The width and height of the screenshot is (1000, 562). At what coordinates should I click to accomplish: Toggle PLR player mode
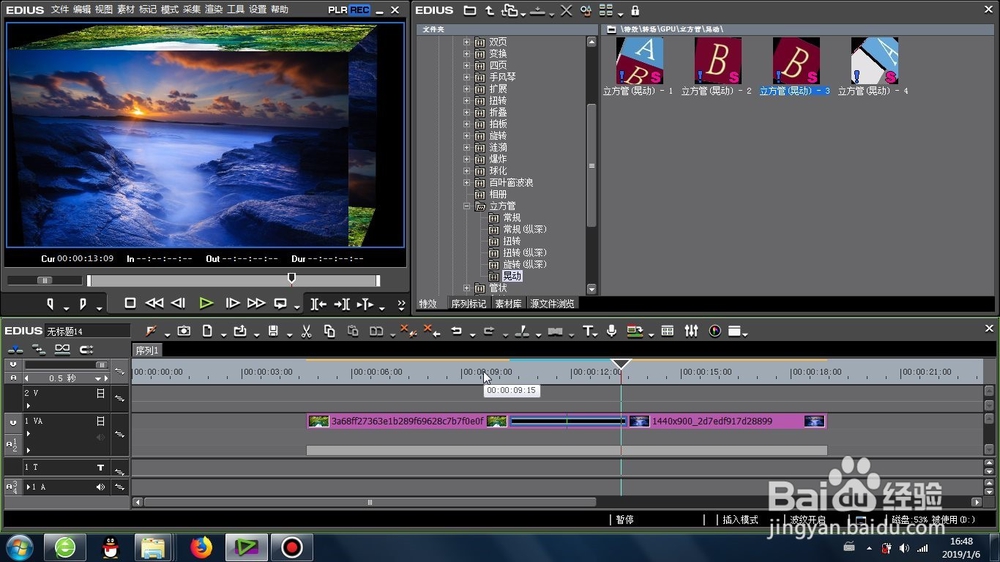(337, 10)
